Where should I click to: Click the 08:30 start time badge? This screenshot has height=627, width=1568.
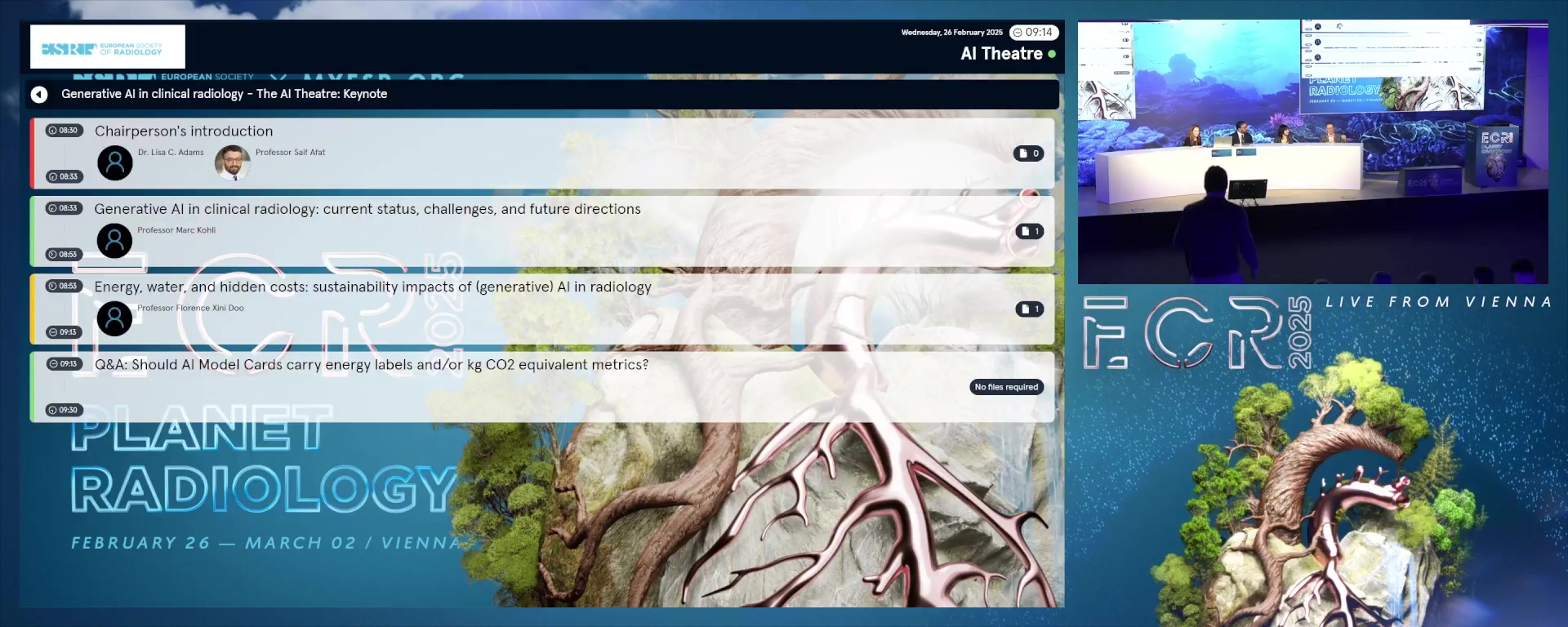(x=64, y=131)
